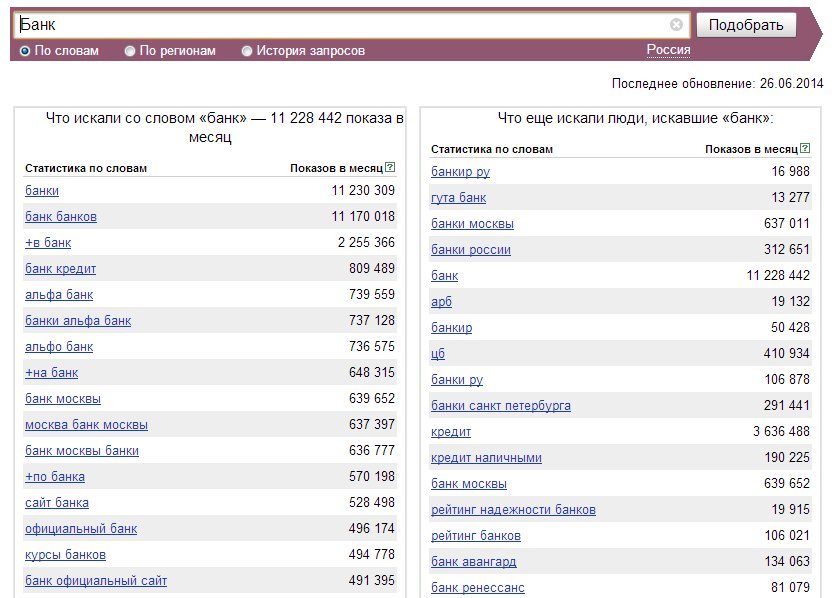Select the 'По регионам' radio button

tap(130, 51)
